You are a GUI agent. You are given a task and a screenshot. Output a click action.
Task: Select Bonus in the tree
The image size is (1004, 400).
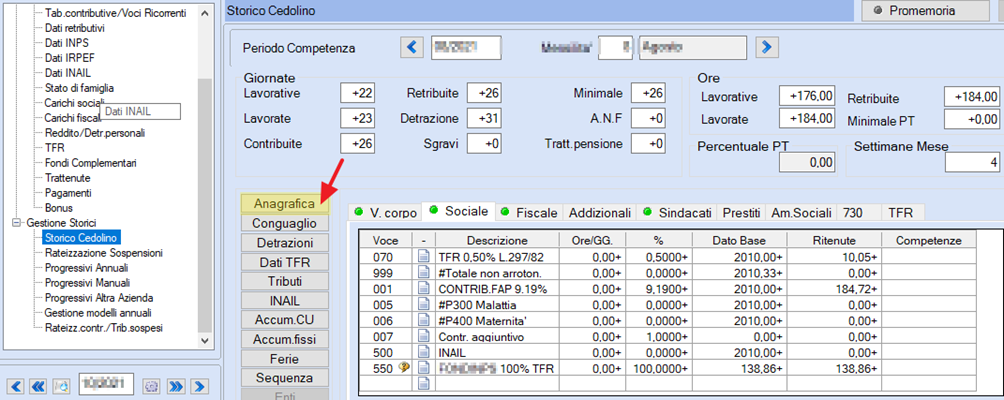click(58, 208)
